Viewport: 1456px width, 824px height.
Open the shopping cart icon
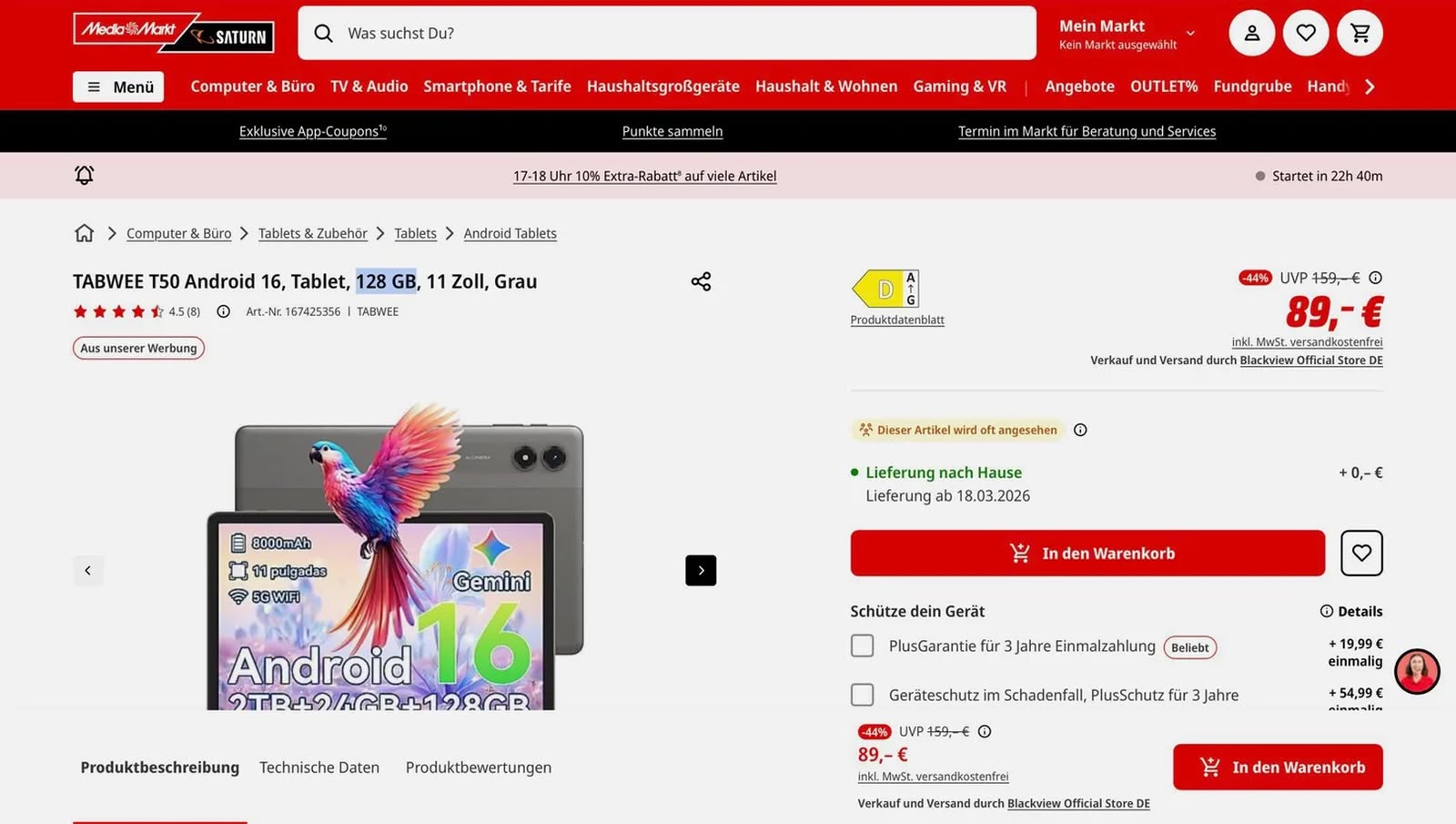point(1360,34)
